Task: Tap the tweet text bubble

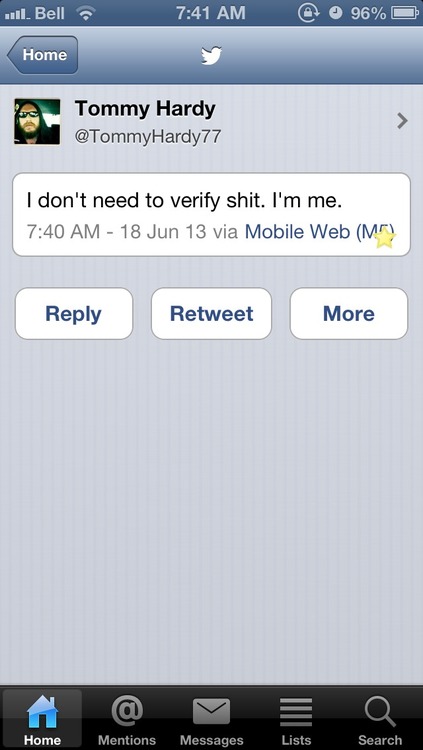Action: tap(212, 214)
